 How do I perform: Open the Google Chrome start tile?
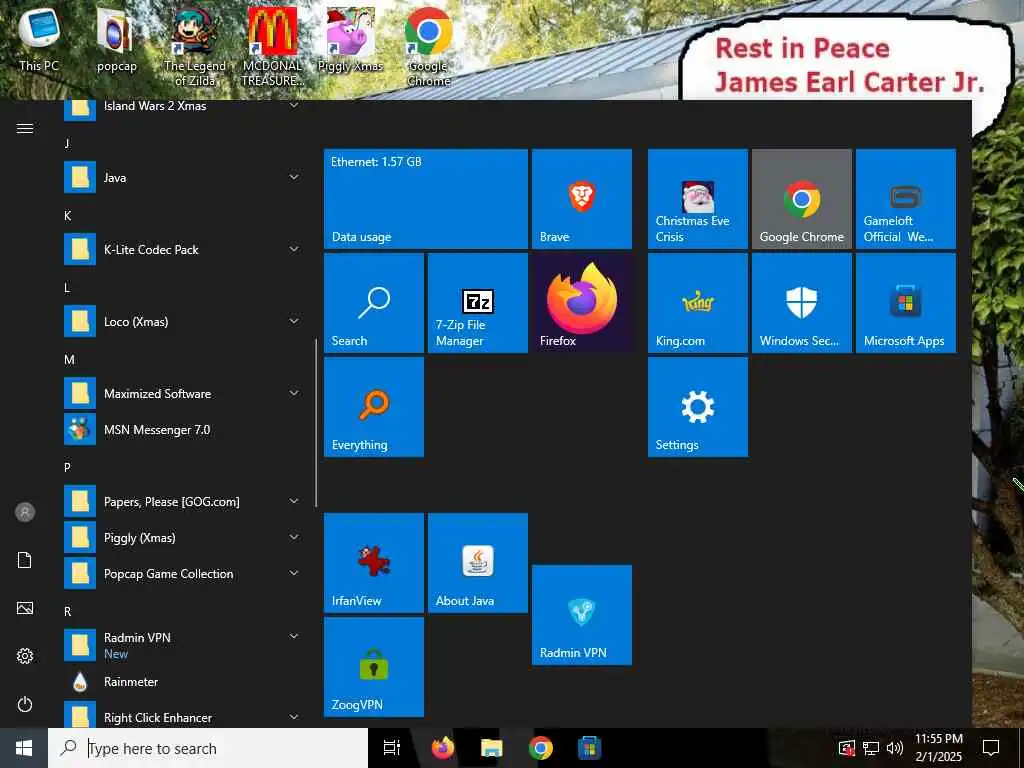pos(801,199)
